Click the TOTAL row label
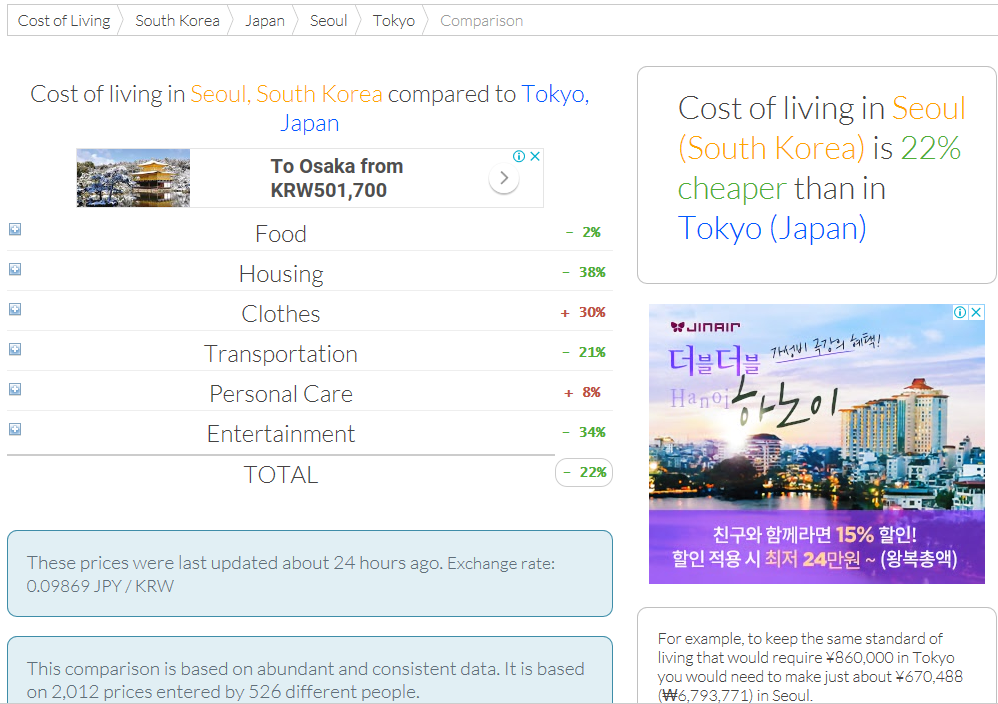Viewport: 998px width, 704px height. [x=281, y=475]
